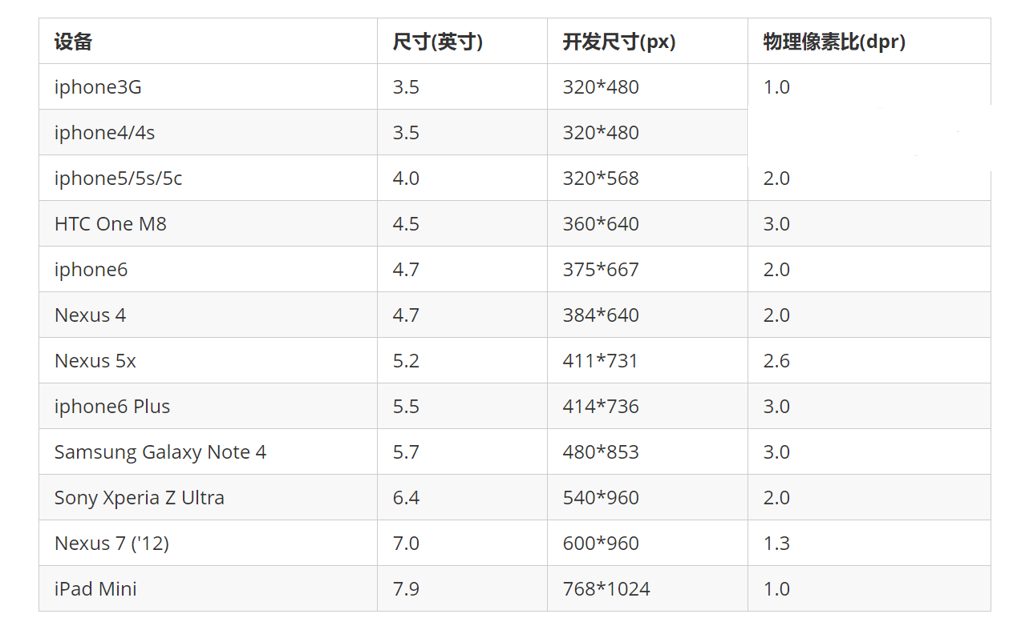This screenshot has width=1009, height=626.
Task: Click the '5.5' size of iphone6 Plus
Action: [x=406, y=407]
